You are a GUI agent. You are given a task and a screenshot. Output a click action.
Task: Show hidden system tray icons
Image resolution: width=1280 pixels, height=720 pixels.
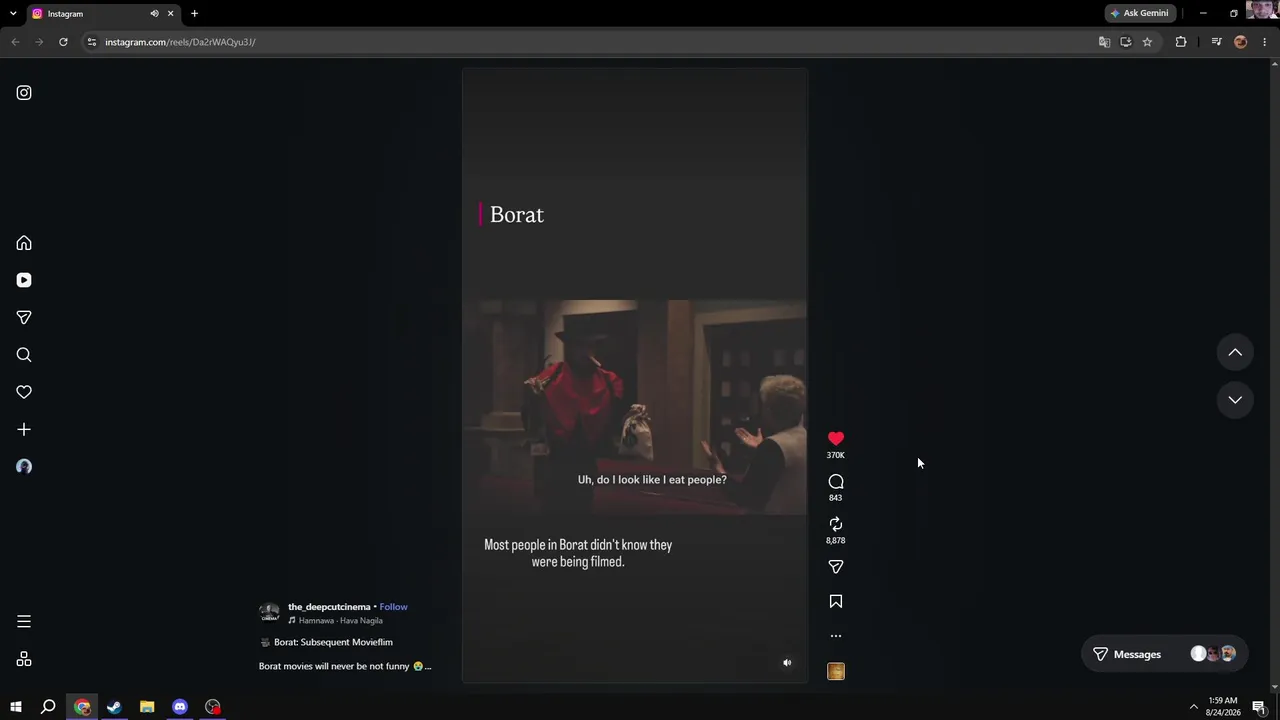(1193, 707)
